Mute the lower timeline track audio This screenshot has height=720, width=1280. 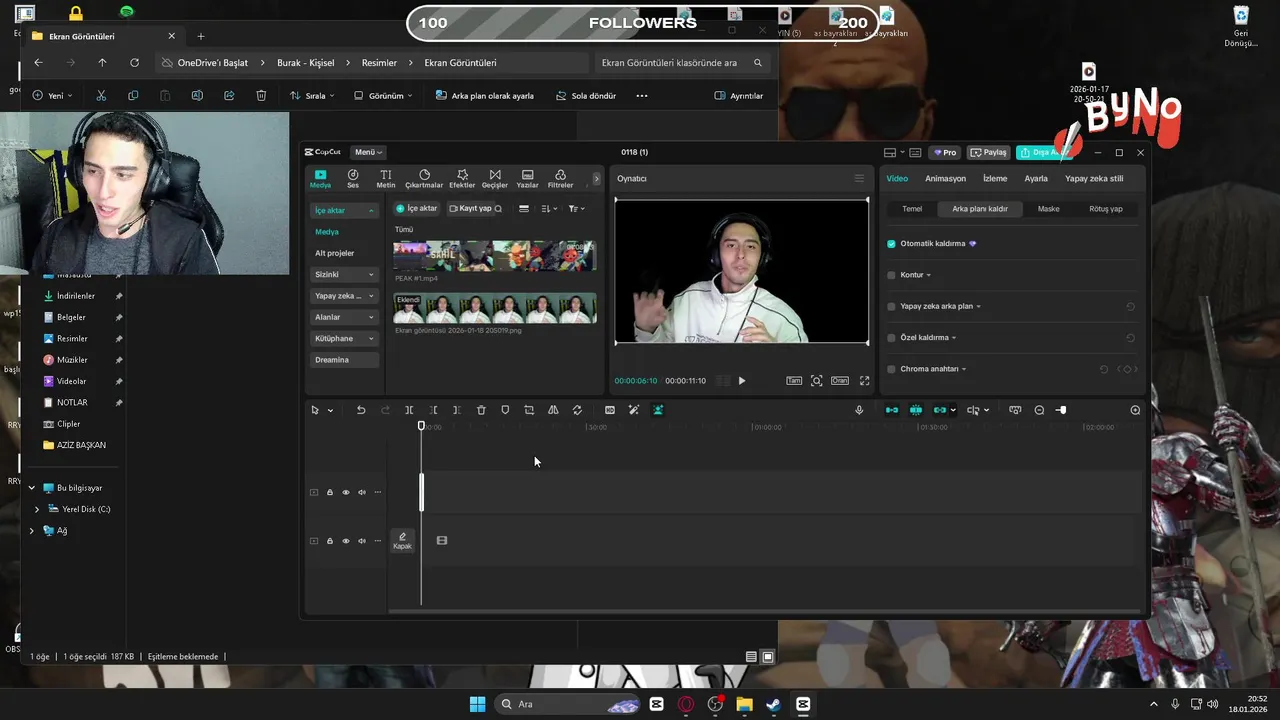[362, 541]
